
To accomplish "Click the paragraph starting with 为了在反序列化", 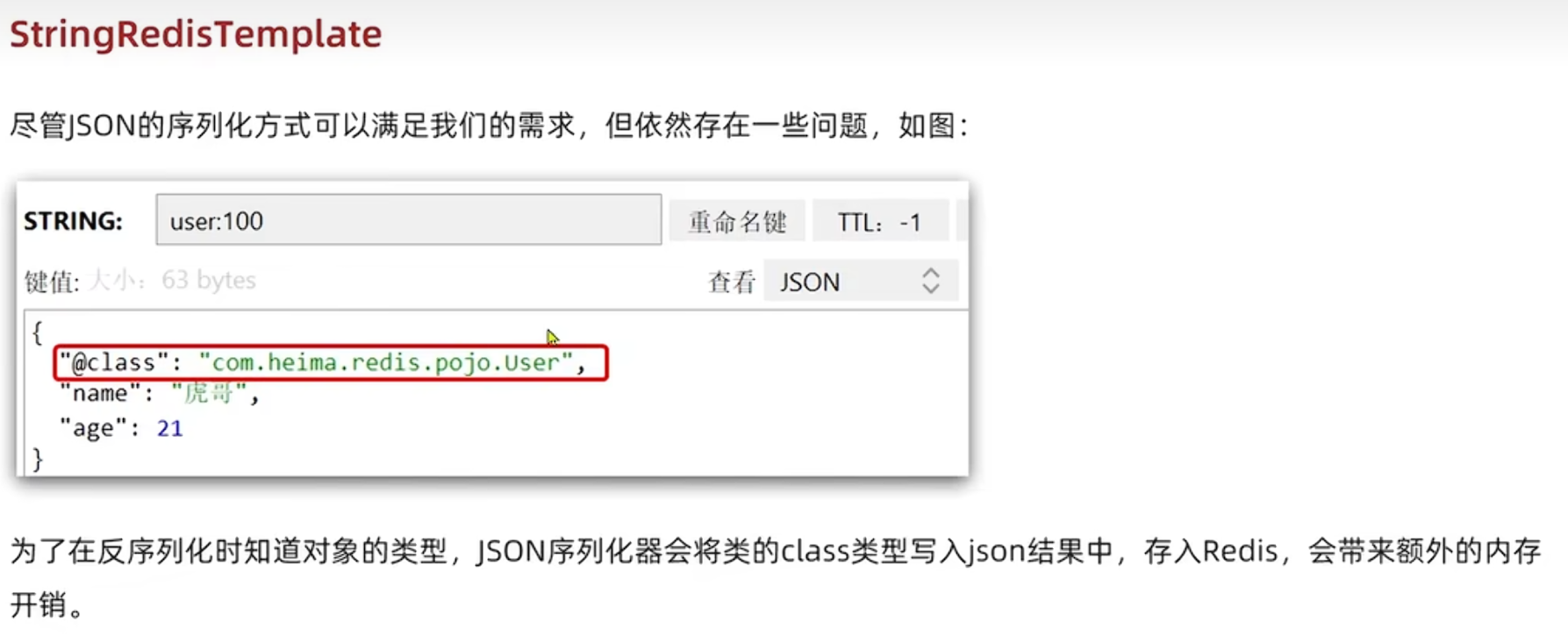I will (776, 577).
